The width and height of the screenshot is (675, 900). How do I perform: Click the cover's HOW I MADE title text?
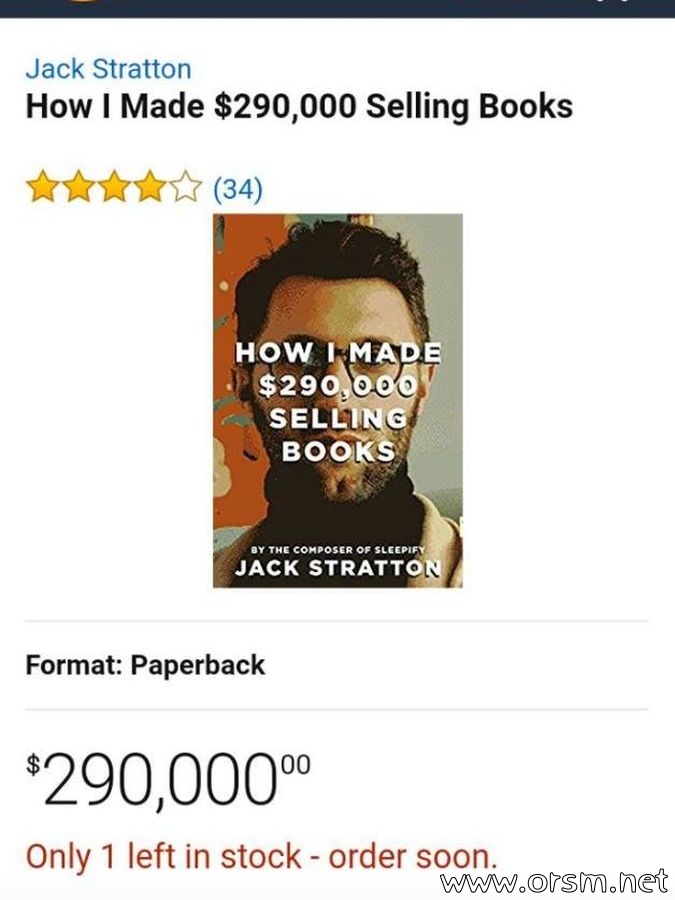pos(338,352)
